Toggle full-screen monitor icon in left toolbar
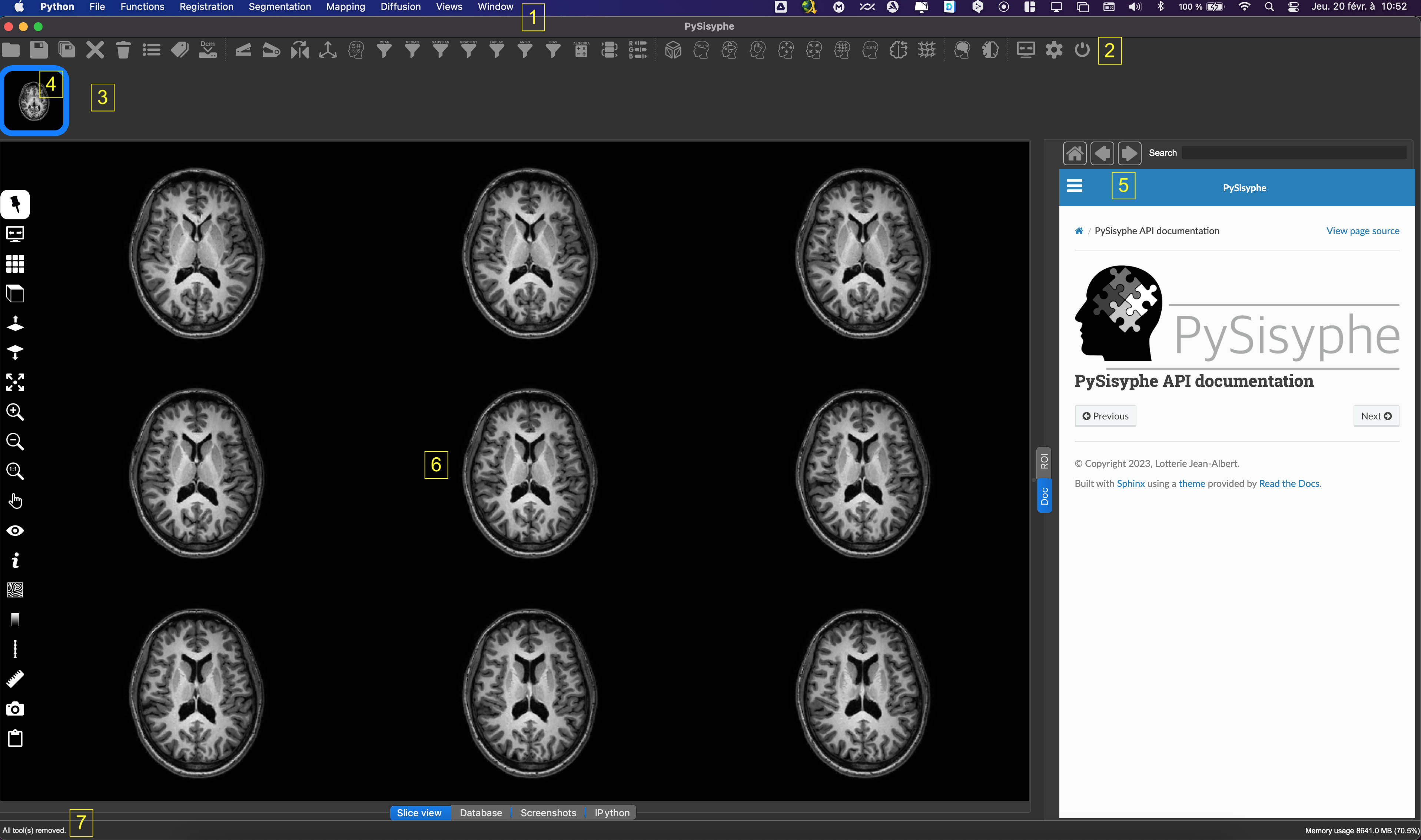The height and width of the screenshot is (840, 1421). pyautogui.click(x=15, y=234)
